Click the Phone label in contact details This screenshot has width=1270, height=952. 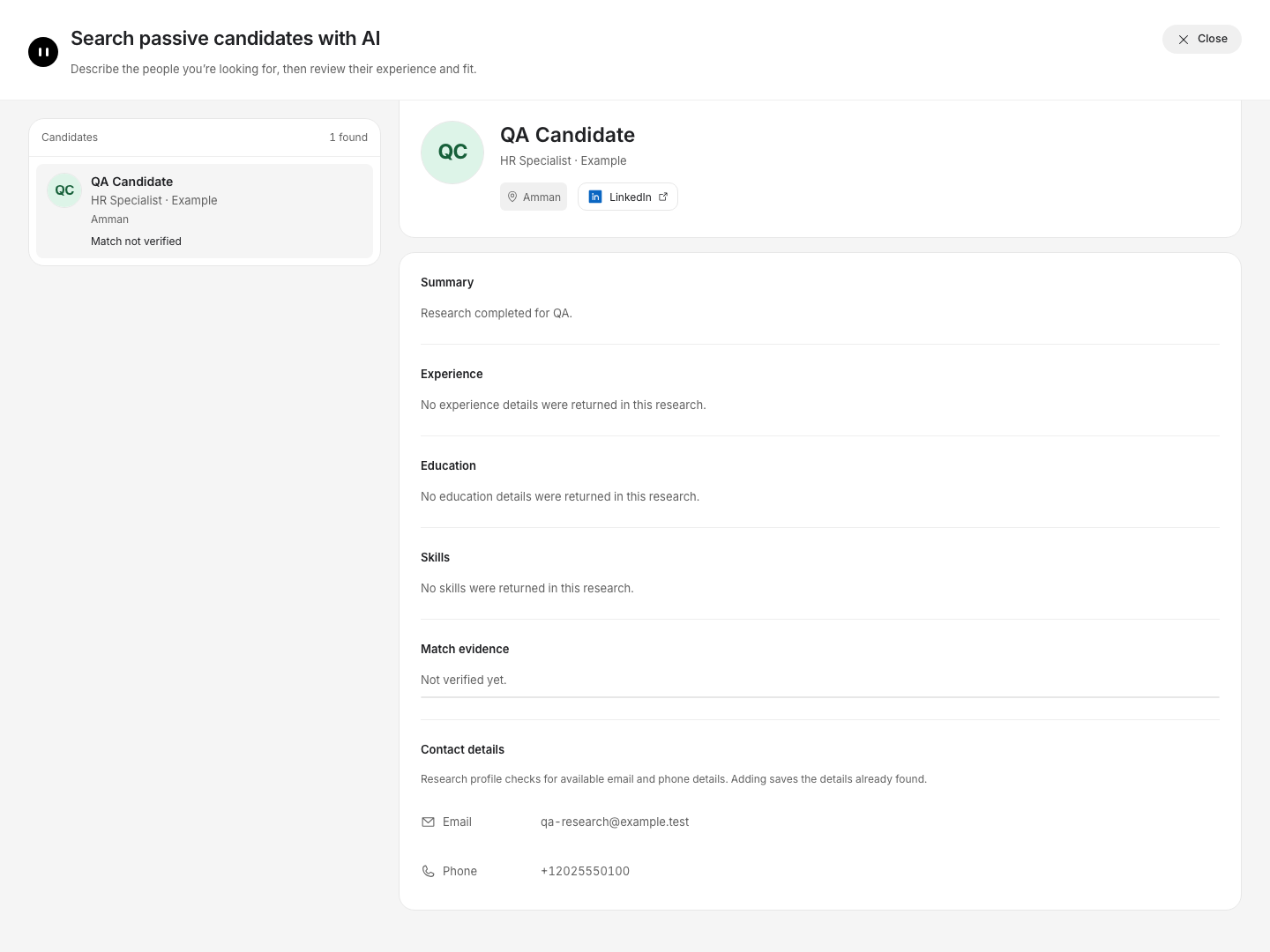(459, 871)
